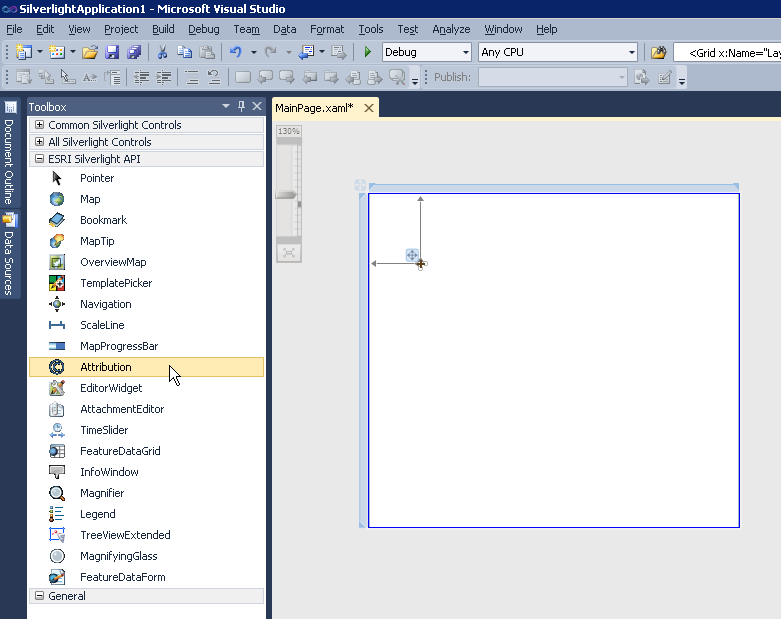Open the Data menu
Image resolution: width=781 pixels, height=619 pixels.
[285, 29]
